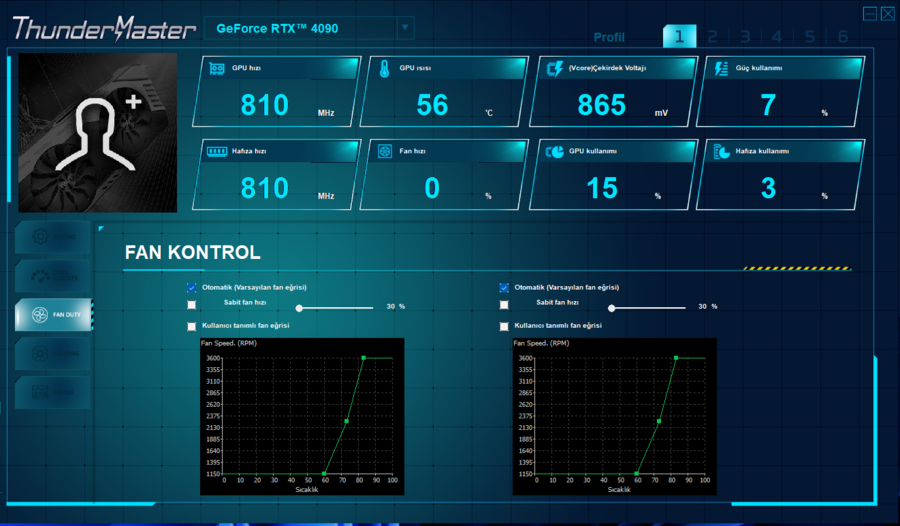Switch to profile 5
This screenshot has height=526, width=900.
click(810, 37)
